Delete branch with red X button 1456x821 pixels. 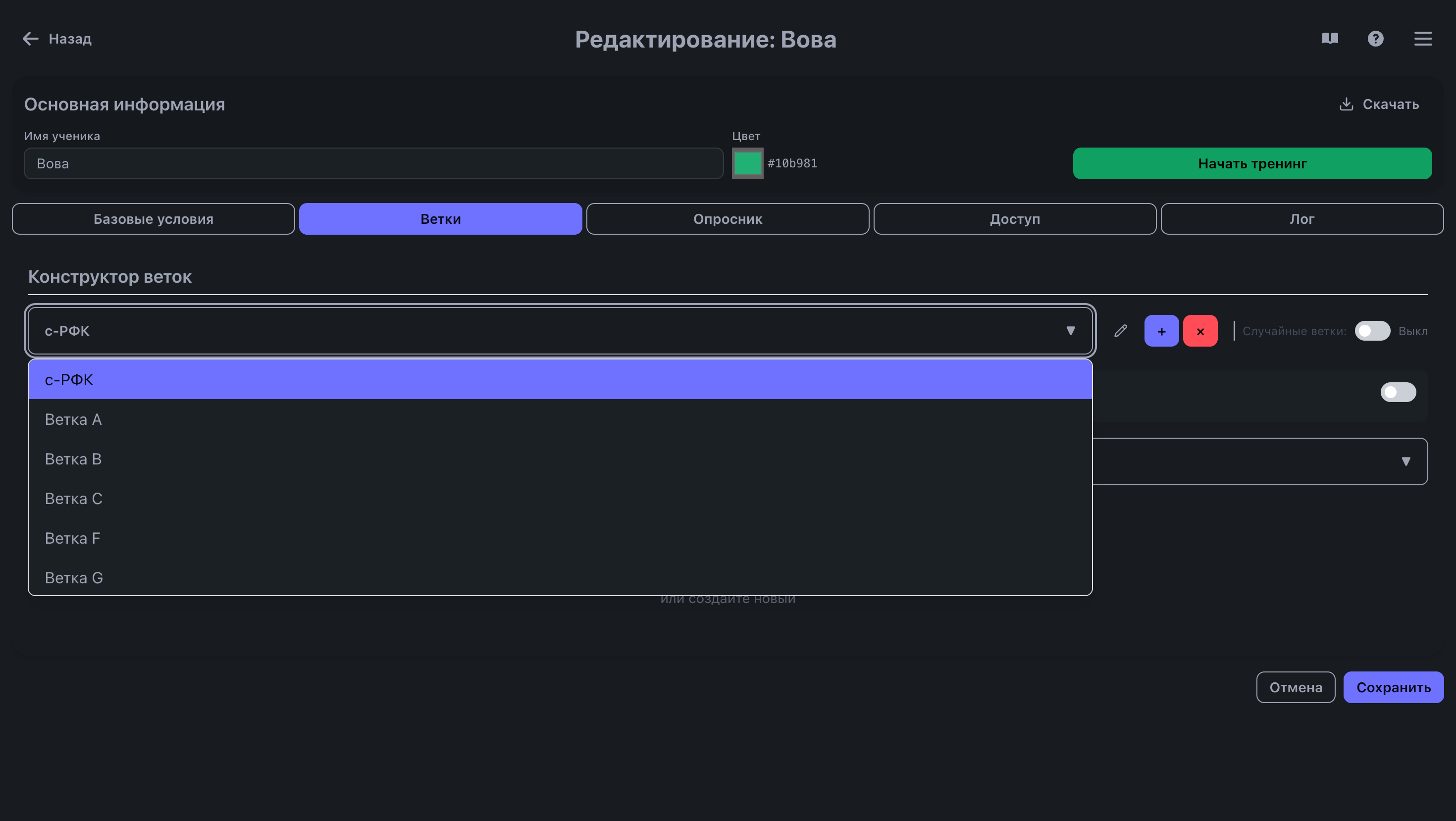[x=1200, y=331]
